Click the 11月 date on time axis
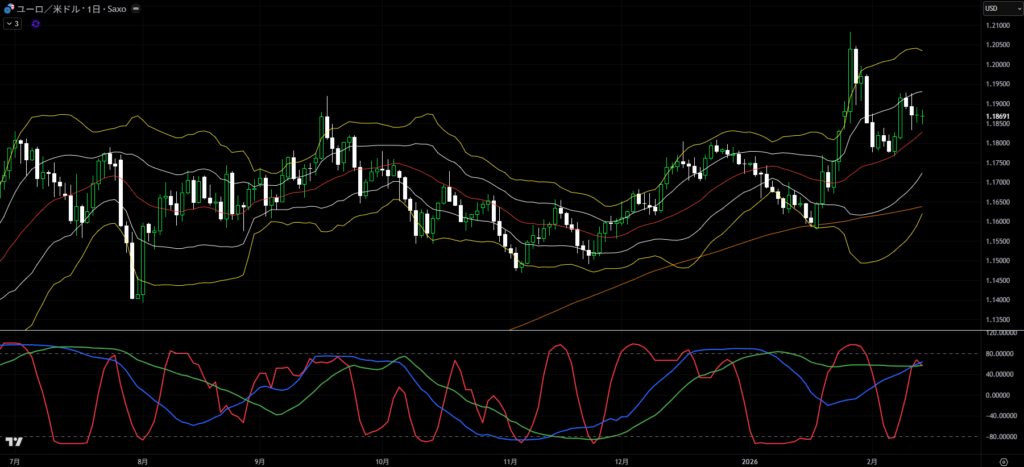The width and height of the screenshot is (1024, 467). (511, 461)
